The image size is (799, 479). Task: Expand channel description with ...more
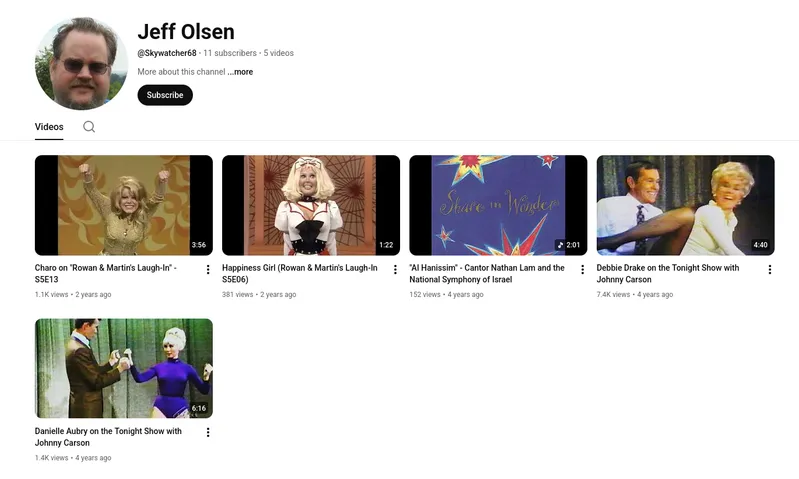pyautogui.click(x=241, y=72)
